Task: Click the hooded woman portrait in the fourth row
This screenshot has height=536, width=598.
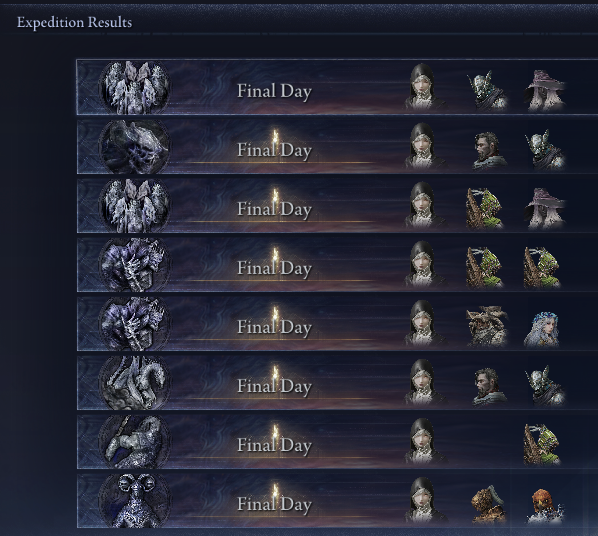Action: (x=425, y=264)
